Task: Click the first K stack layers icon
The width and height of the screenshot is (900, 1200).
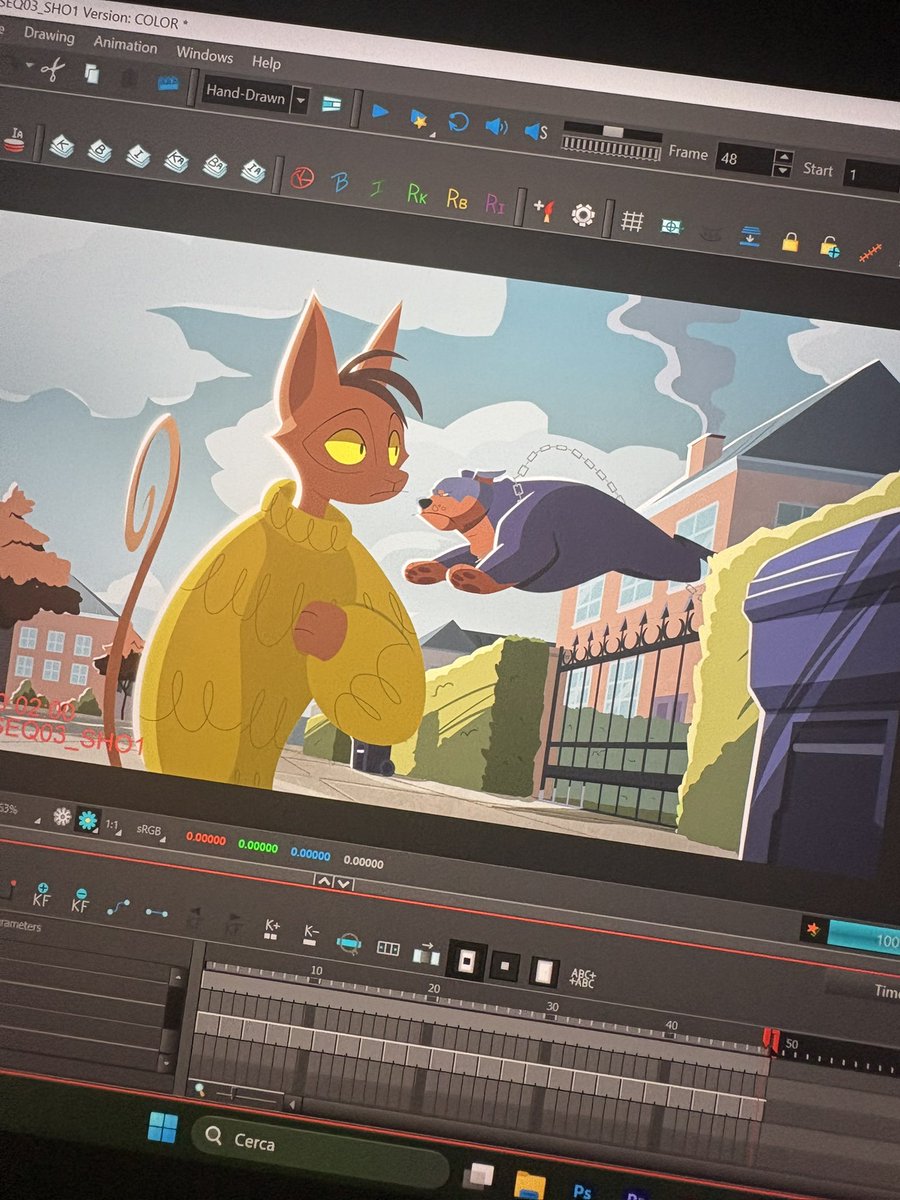Action: [x=61, y=146]
